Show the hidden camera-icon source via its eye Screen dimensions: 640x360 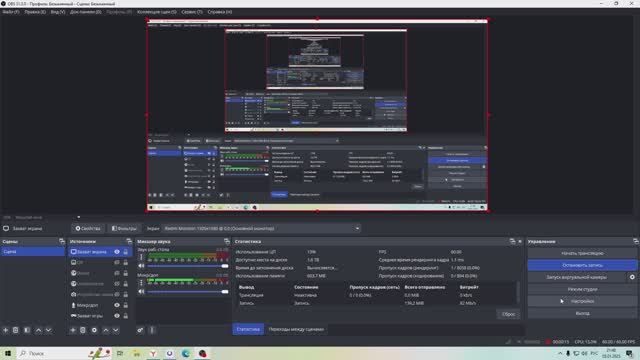117,294
